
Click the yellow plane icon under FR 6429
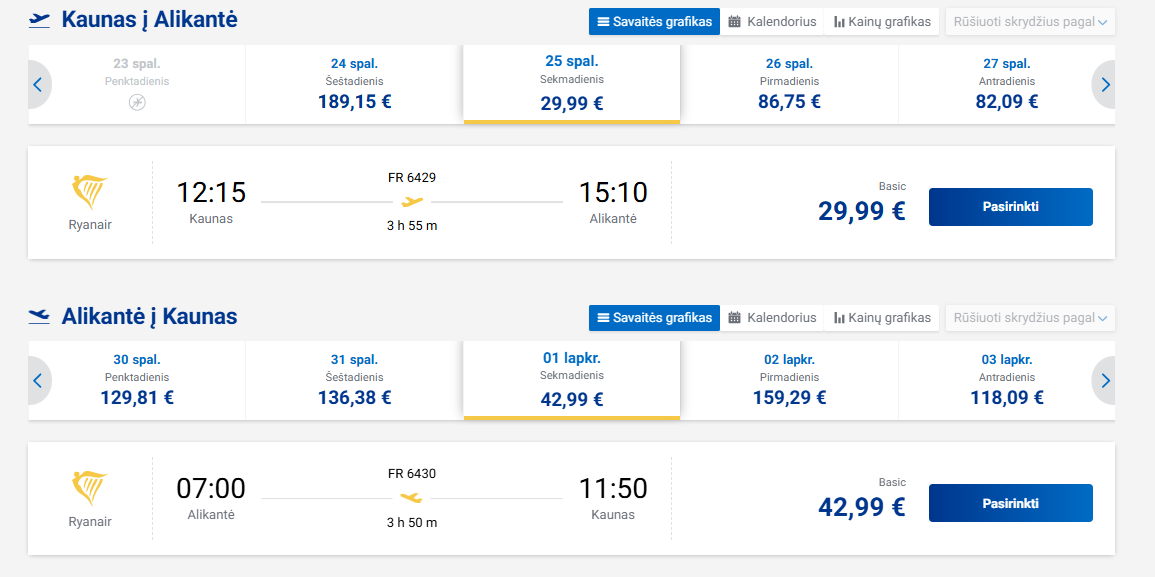click(412, 201)
